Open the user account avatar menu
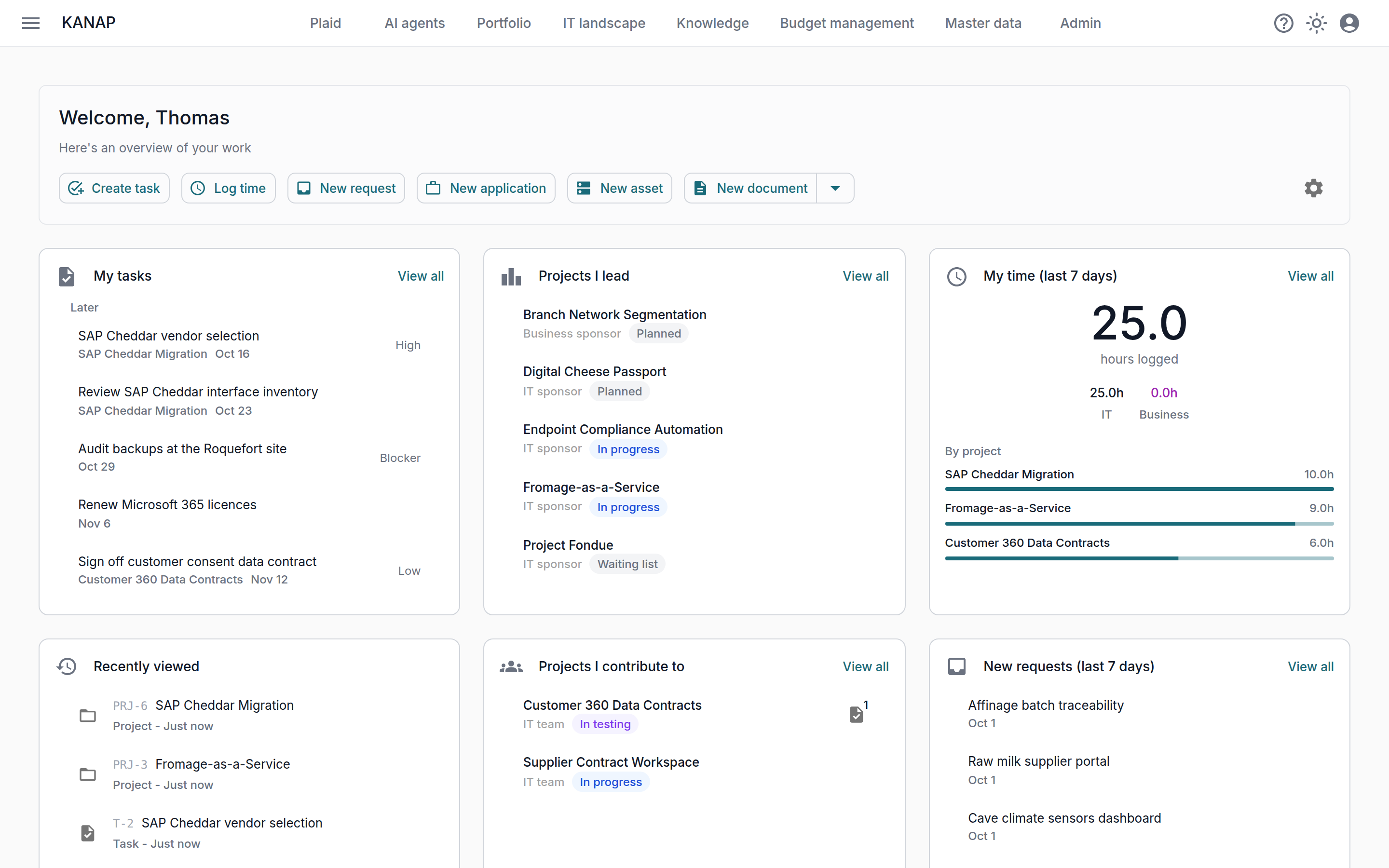This screenshot has height=868, width=1389. 1349,23
